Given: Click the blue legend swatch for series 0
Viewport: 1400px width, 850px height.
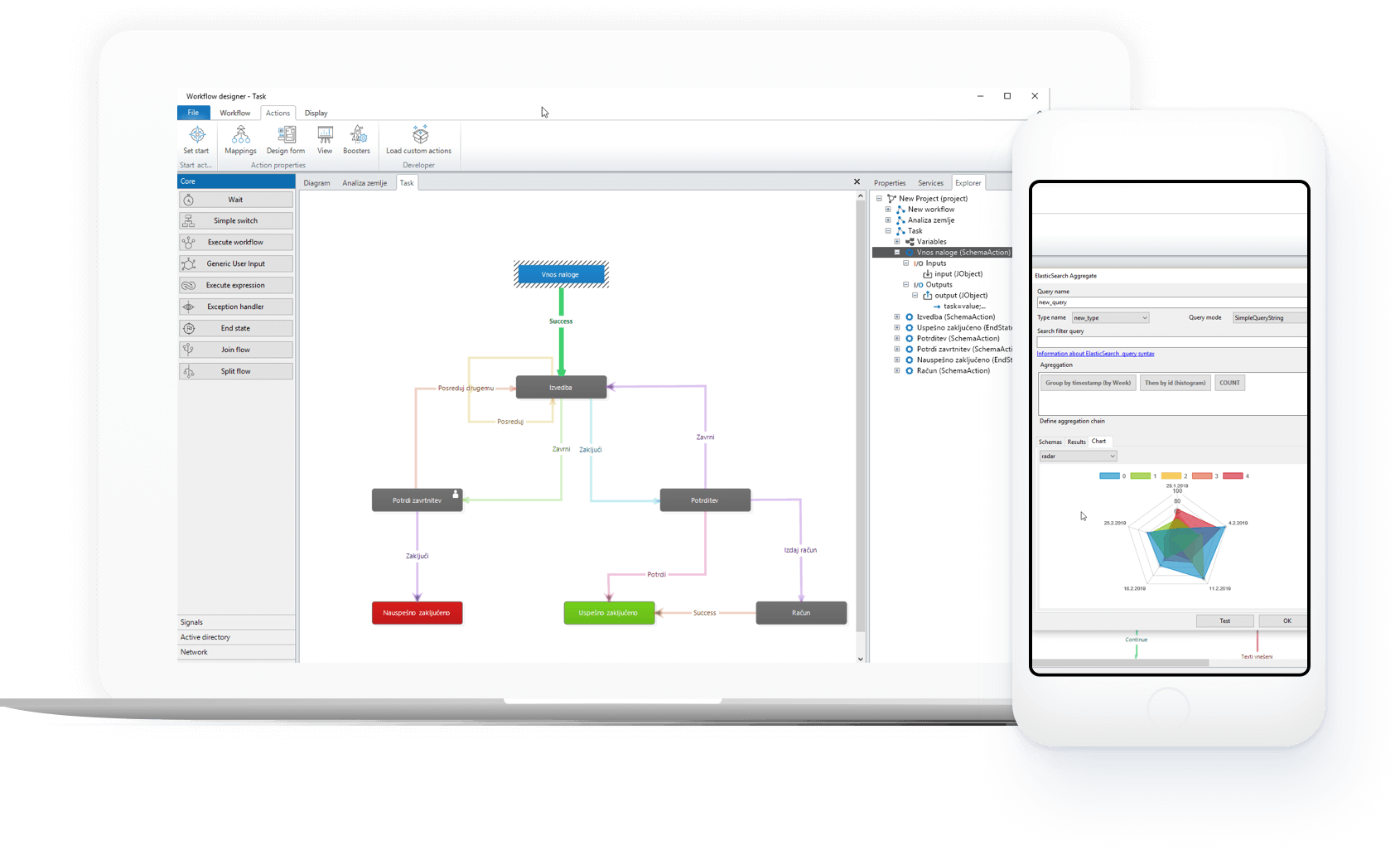Looking at the screenshot, I should pos(1109,476).
